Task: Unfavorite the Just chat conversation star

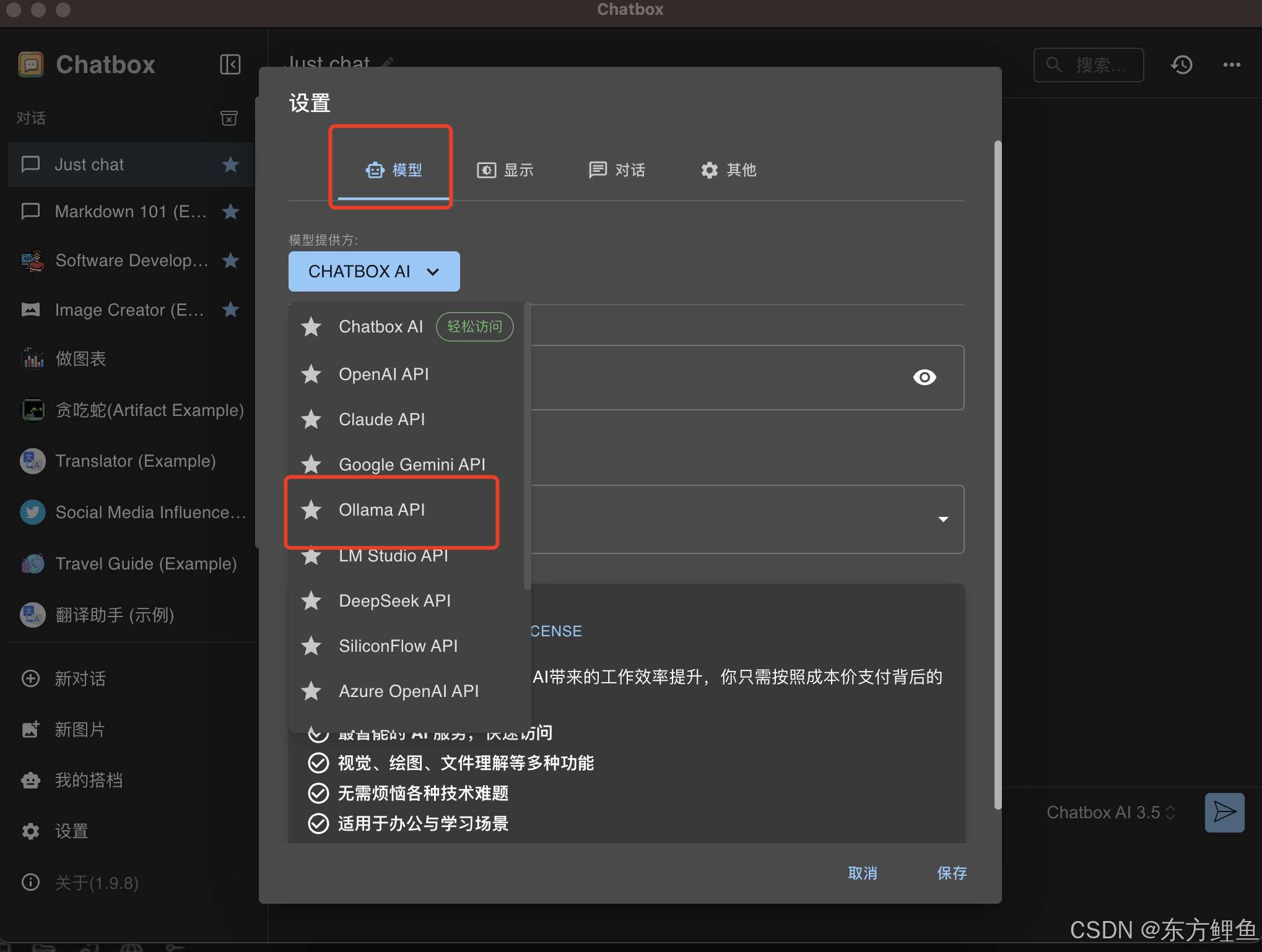Action: [x=230, y=164]
